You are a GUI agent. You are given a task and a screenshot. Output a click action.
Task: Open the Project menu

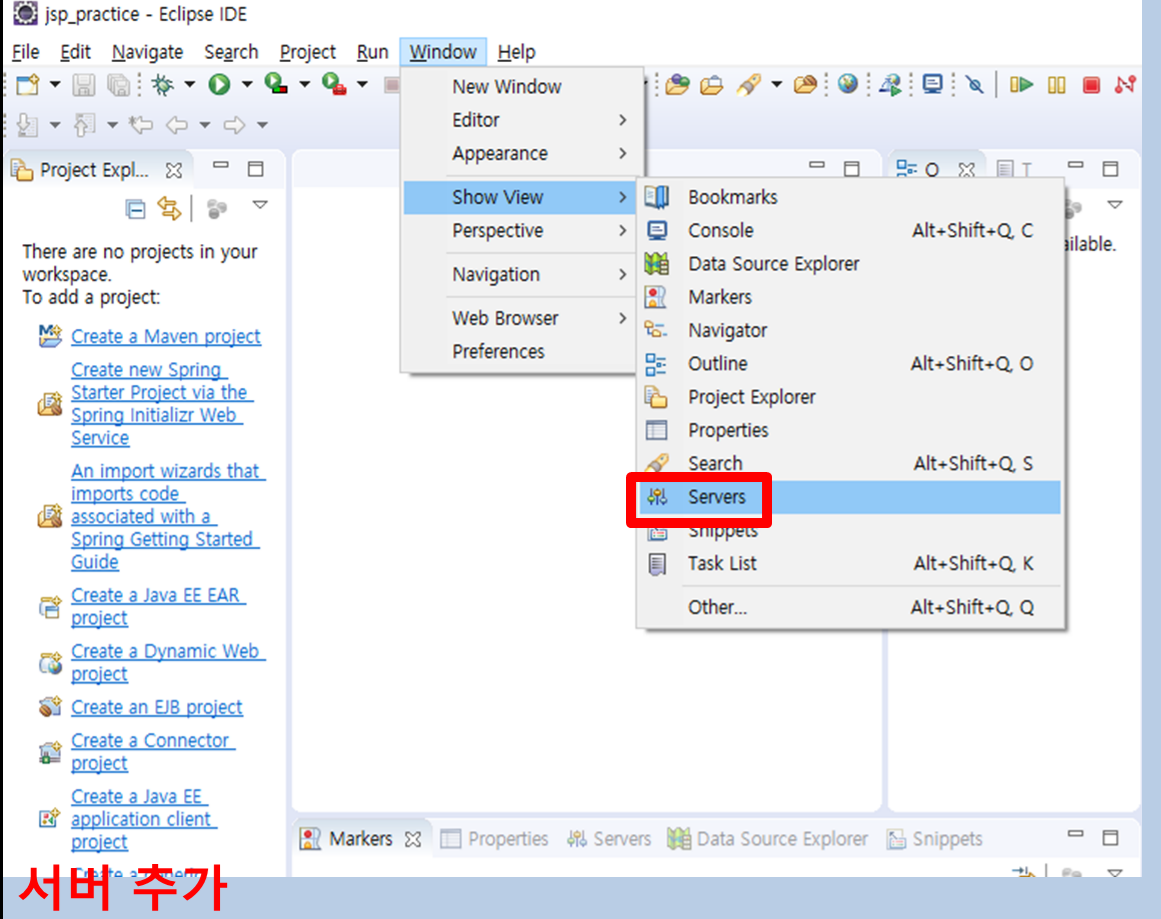(x=307, y=53)
